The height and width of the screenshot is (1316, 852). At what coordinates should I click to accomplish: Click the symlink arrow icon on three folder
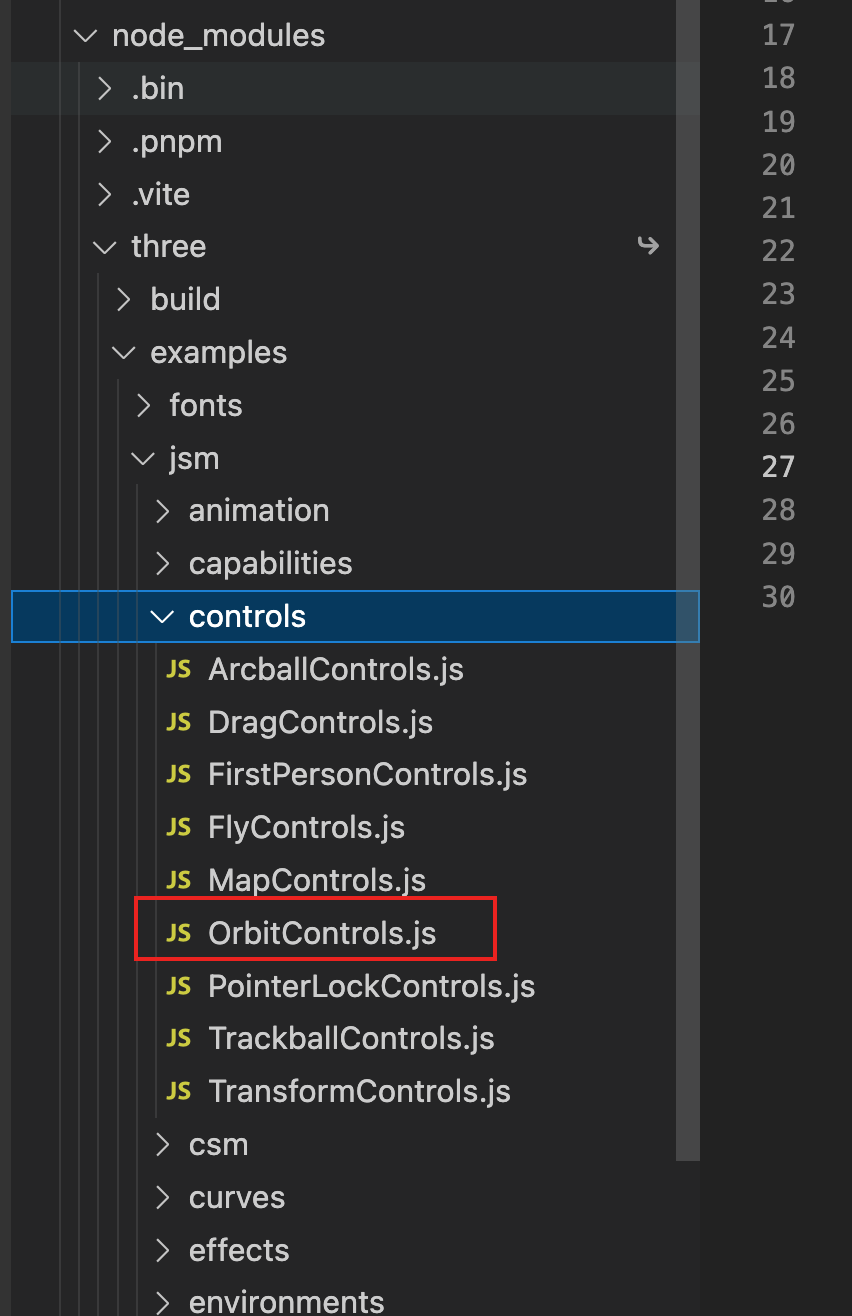pos(648,246)
